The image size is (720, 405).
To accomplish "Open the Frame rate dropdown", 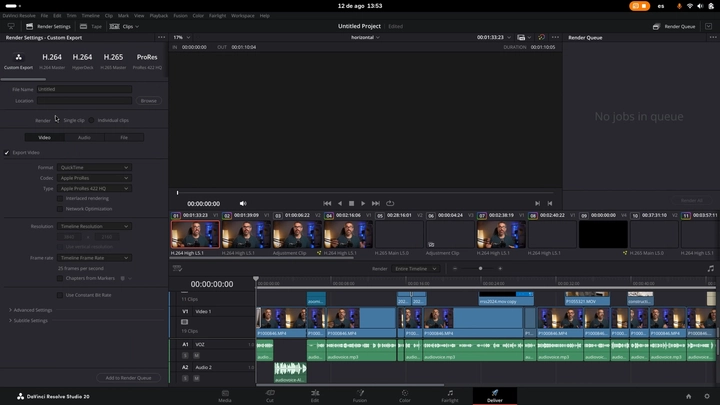I will [94, 258].
